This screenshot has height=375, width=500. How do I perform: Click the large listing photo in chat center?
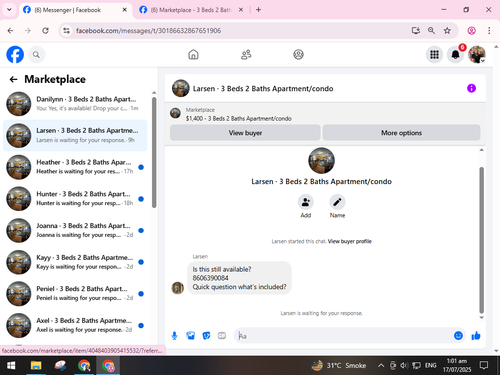click(x=321, y=161)
